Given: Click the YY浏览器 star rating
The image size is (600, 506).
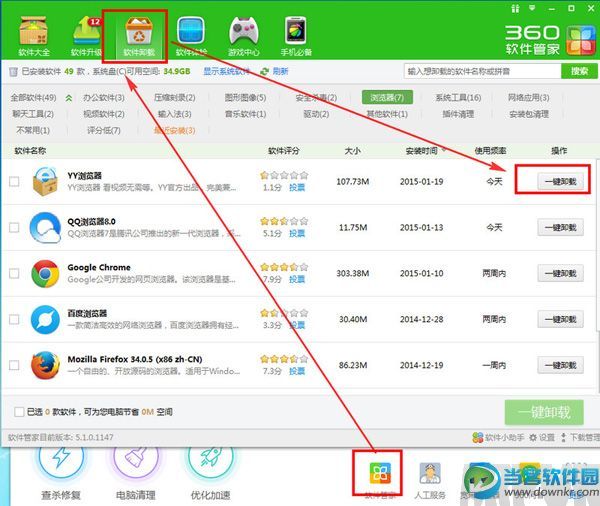Looking at the screenshot, I should pyautogui.click(x=284, y=175).
